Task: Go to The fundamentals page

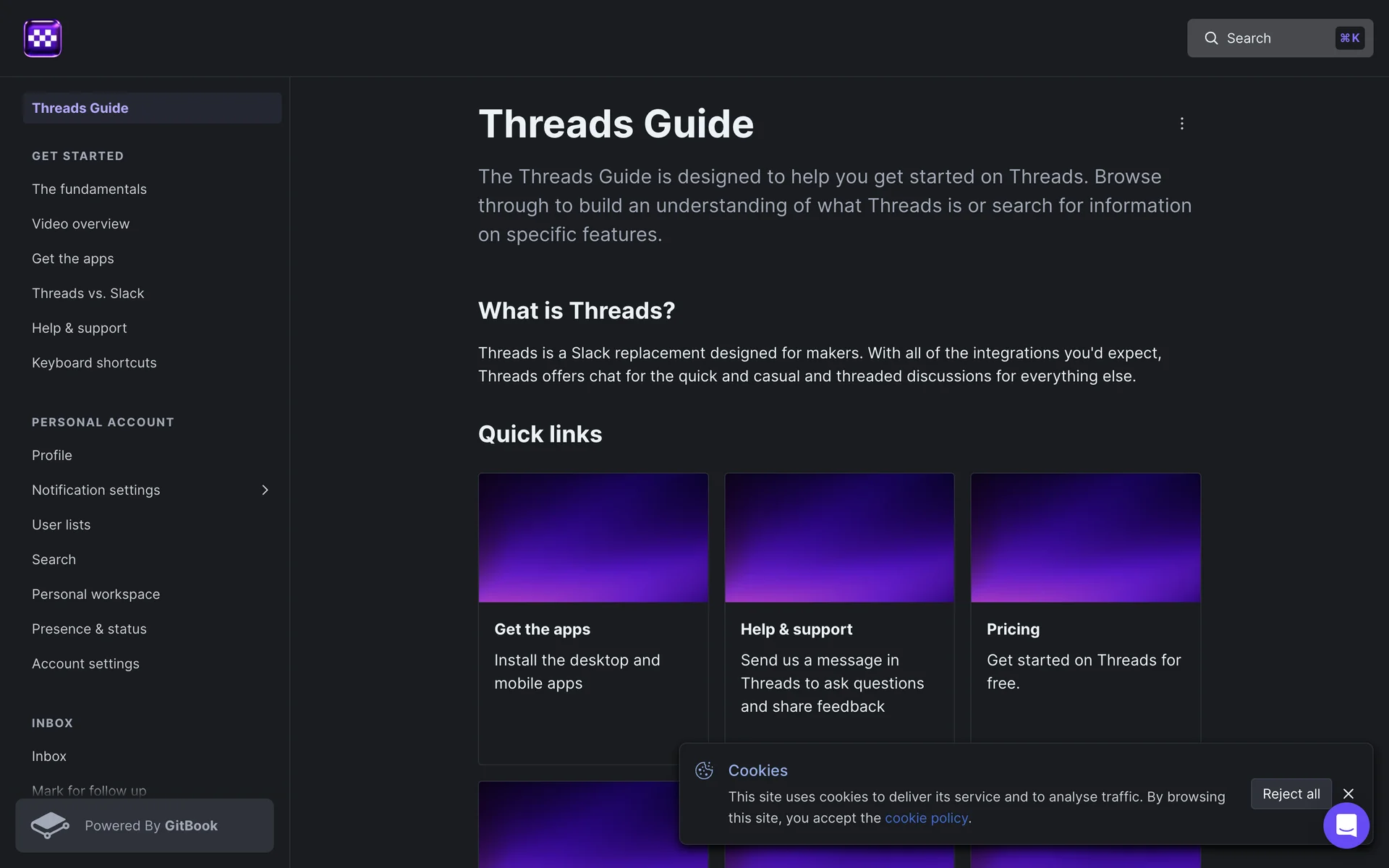Action: coord(89,189)
